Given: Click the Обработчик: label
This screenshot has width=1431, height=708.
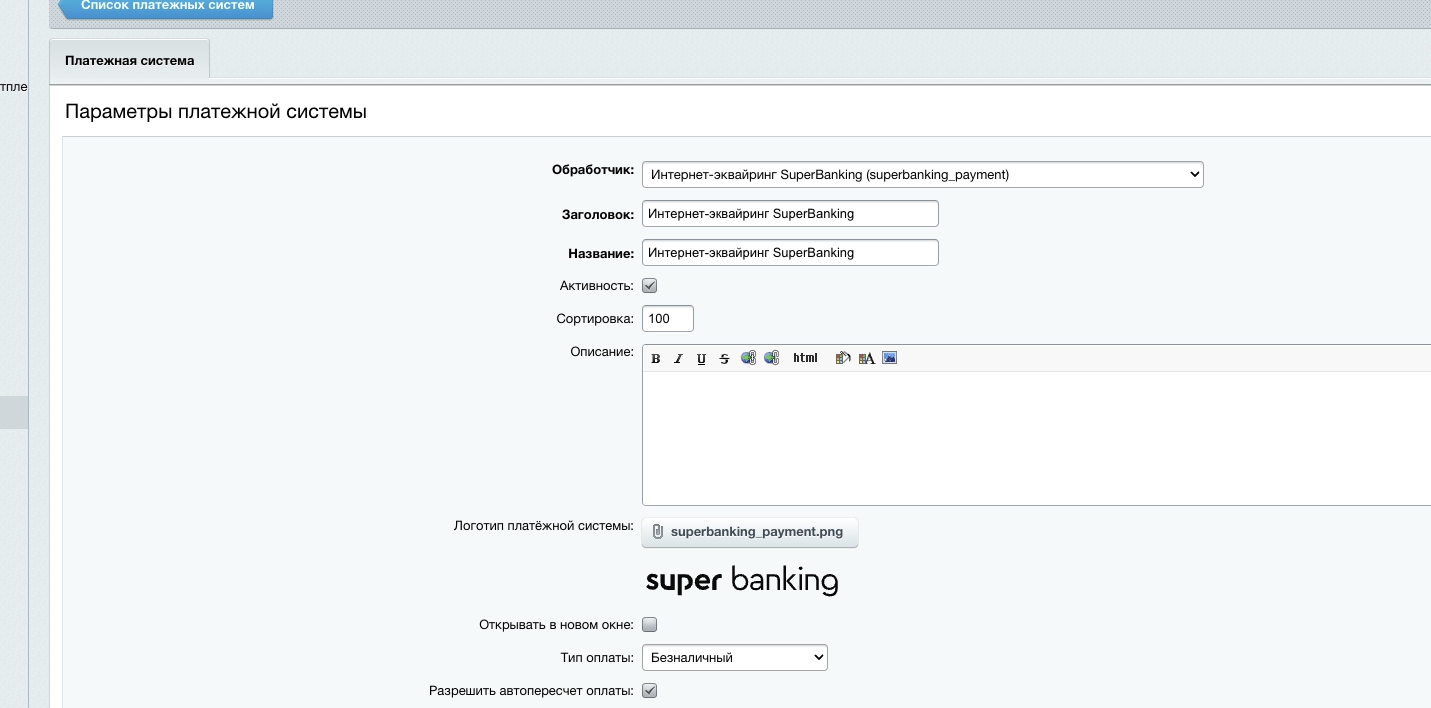Looking at the screenshot, I should click(x=593, y=170).
